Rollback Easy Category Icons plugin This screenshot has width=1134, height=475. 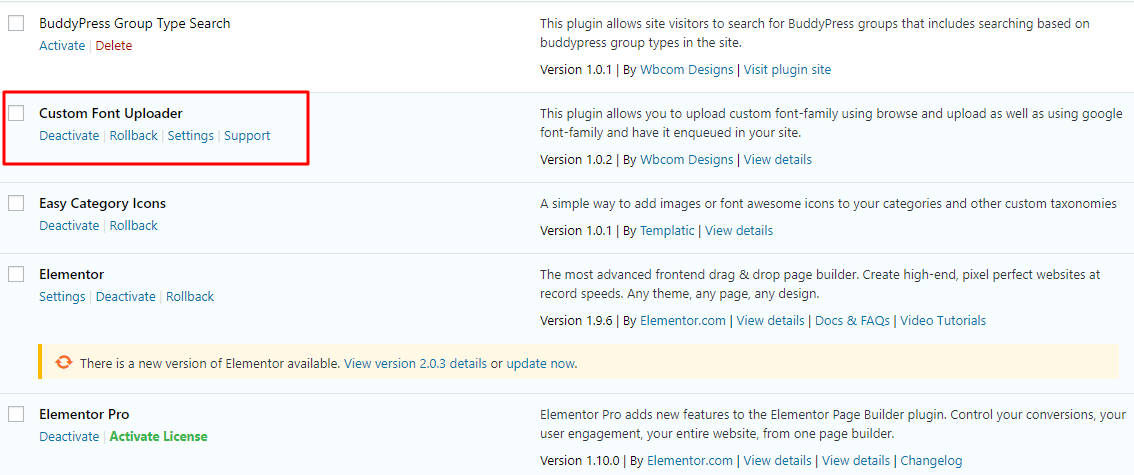tap(133, 226)
